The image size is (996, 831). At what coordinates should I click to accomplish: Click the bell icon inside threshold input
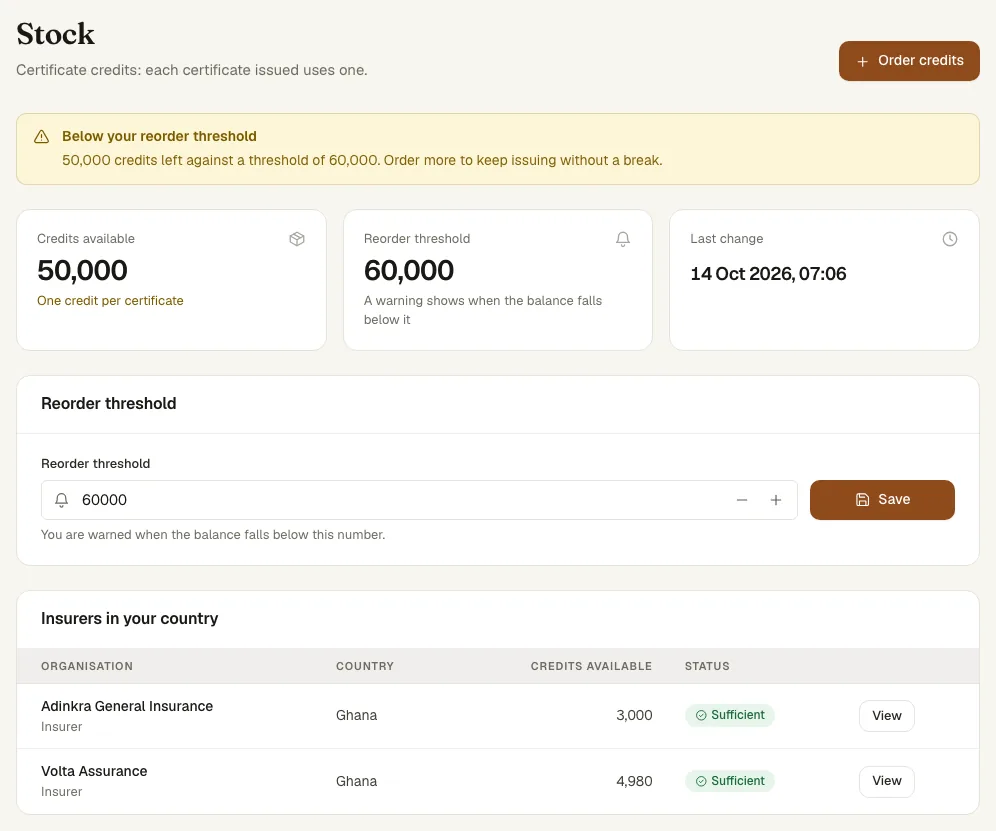click(62, 500)
